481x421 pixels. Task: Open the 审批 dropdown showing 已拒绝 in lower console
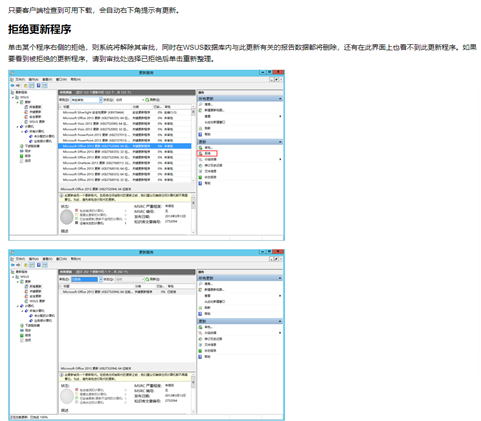101,279
